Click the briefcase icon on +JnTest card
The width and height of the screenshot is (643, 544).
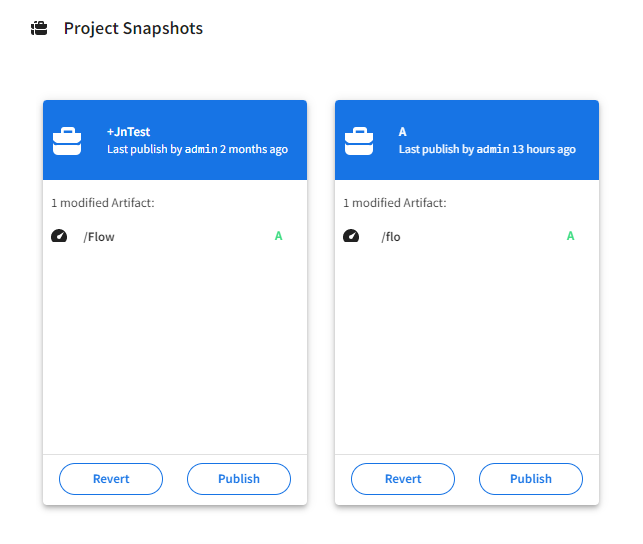(x=67, y=140)
